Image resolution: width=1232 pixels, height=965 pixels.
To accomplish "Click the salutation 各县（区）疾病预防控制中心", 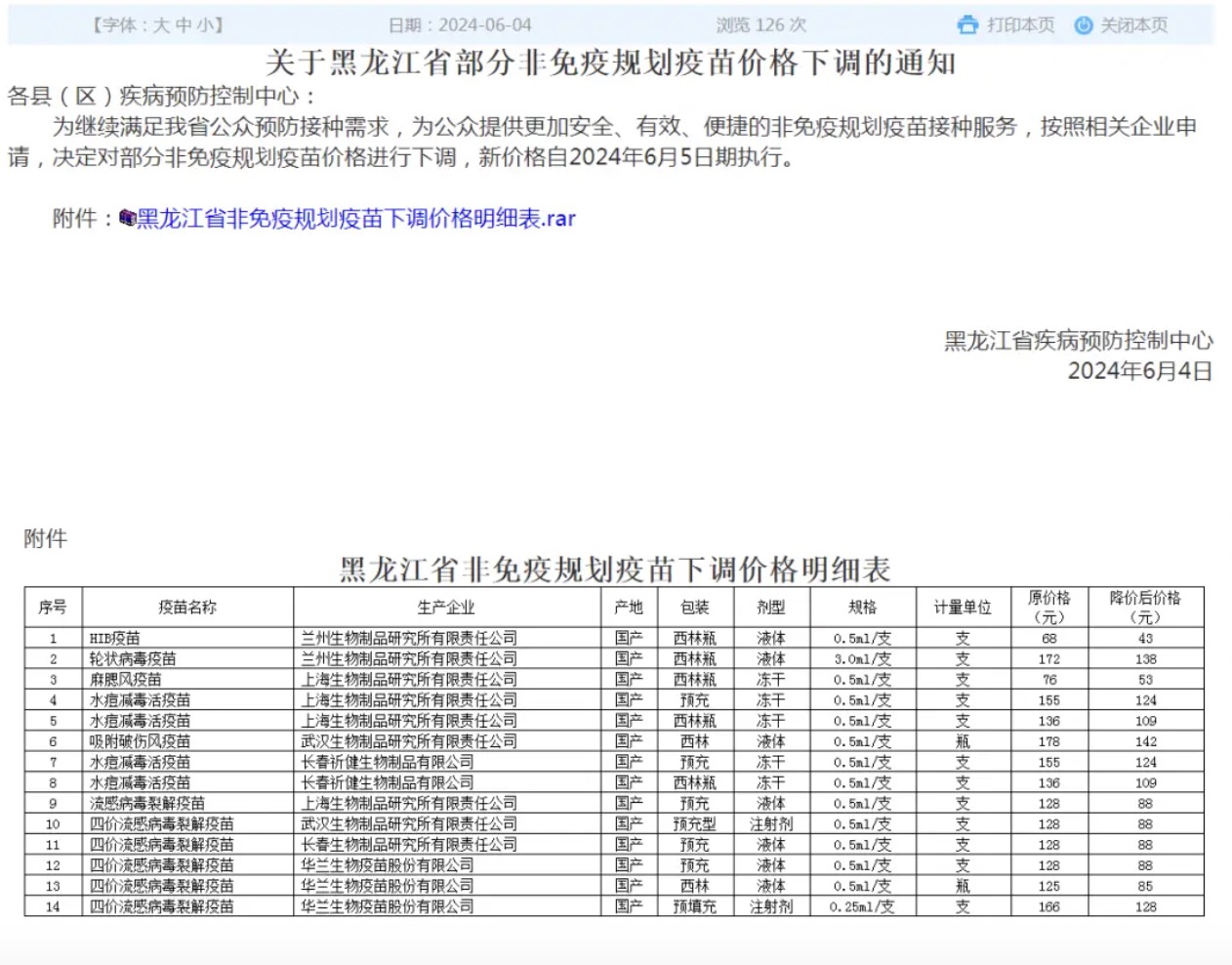I will tap(162, 96).
